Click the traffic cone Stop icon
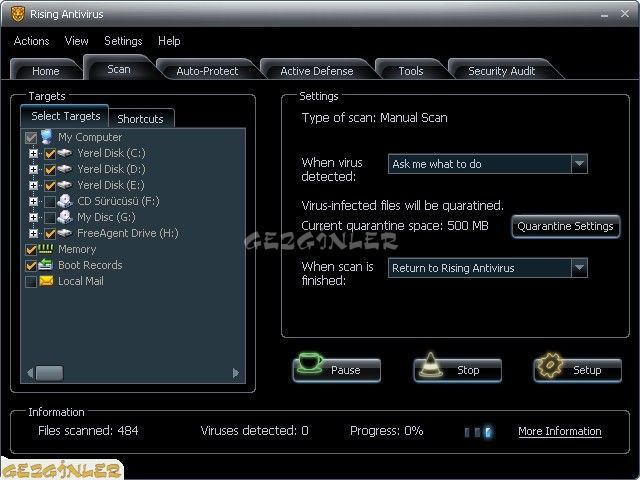This screenshot has width=640, height=480. click(430, 364)
